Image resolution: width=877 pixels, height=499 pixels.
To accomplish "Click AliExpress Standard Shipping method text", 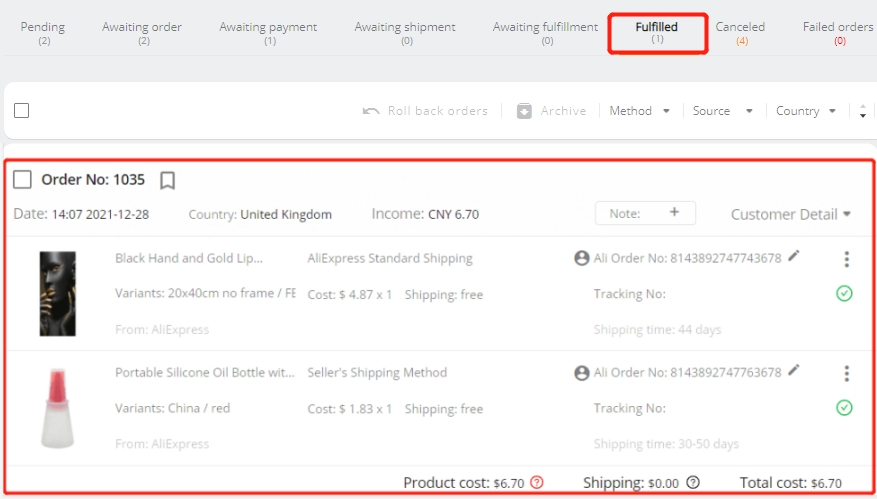I will coord(390,258).
